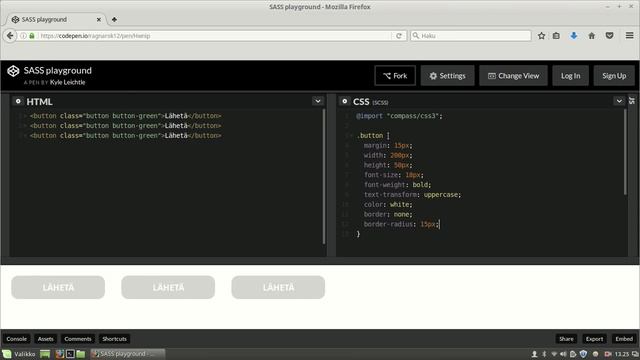
Task: Click the font-weight: bold line
Action: pyautogui.click(x=397, y=184)
